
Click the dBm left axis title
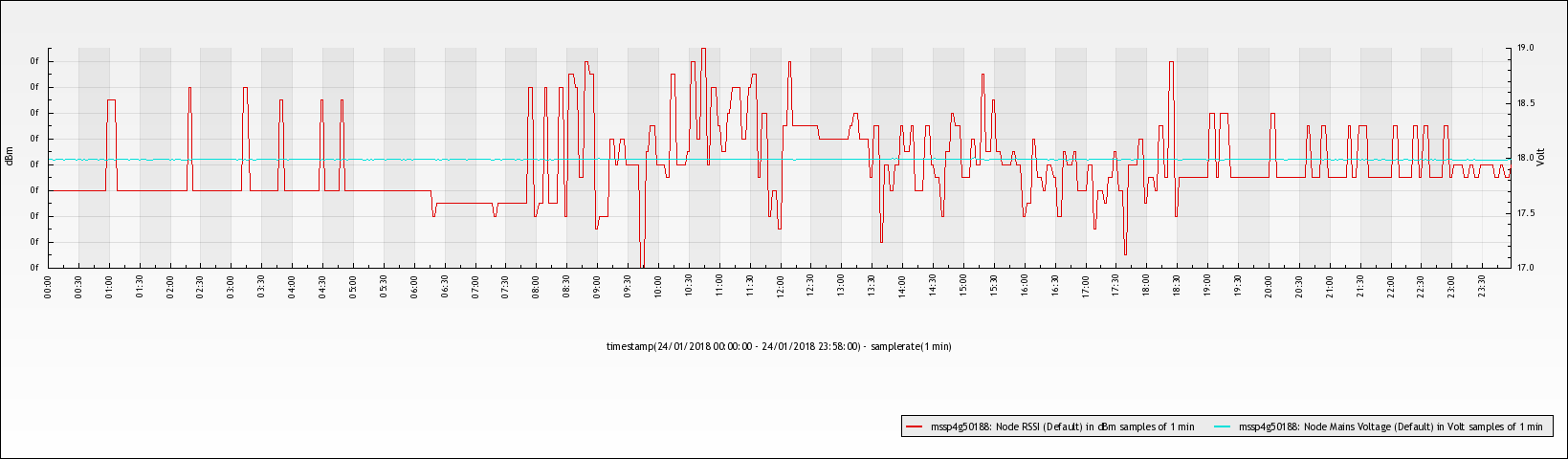[x=10, y=158]
